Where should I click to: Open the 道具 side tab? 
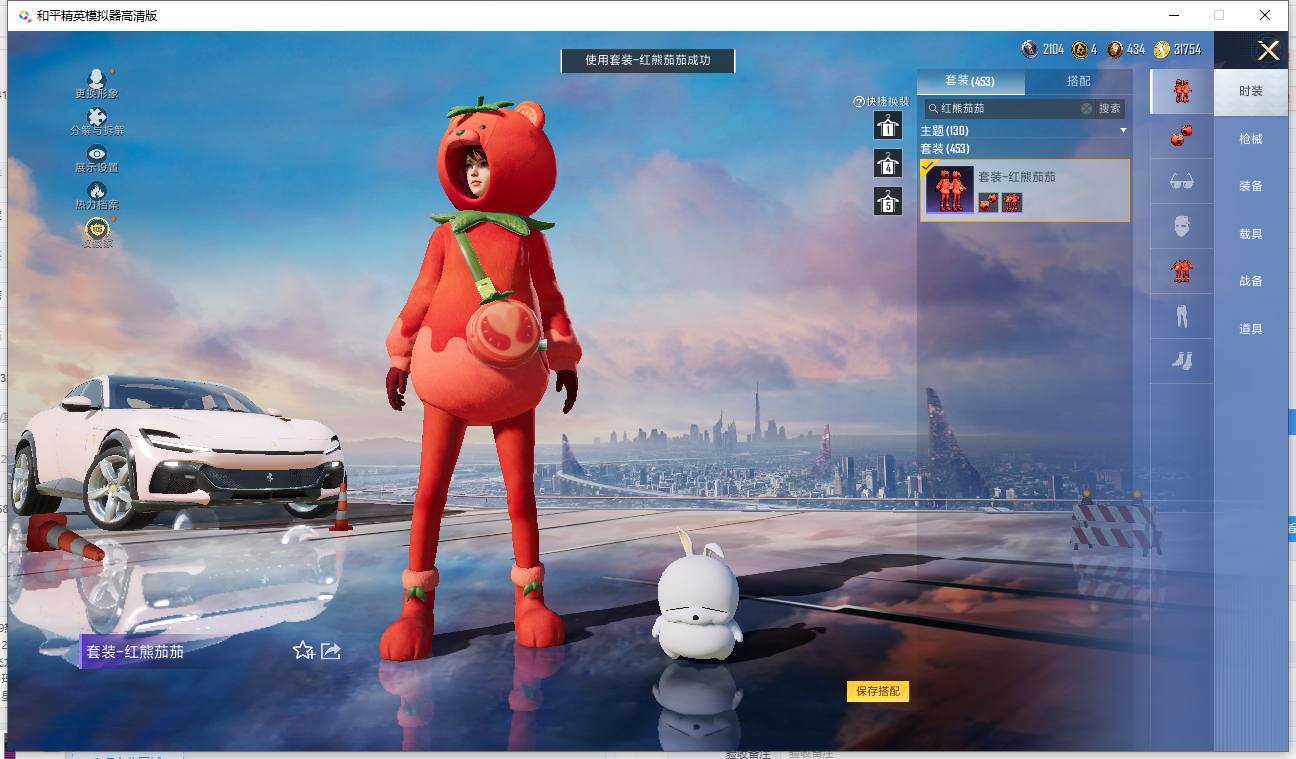coord(1251,329)
